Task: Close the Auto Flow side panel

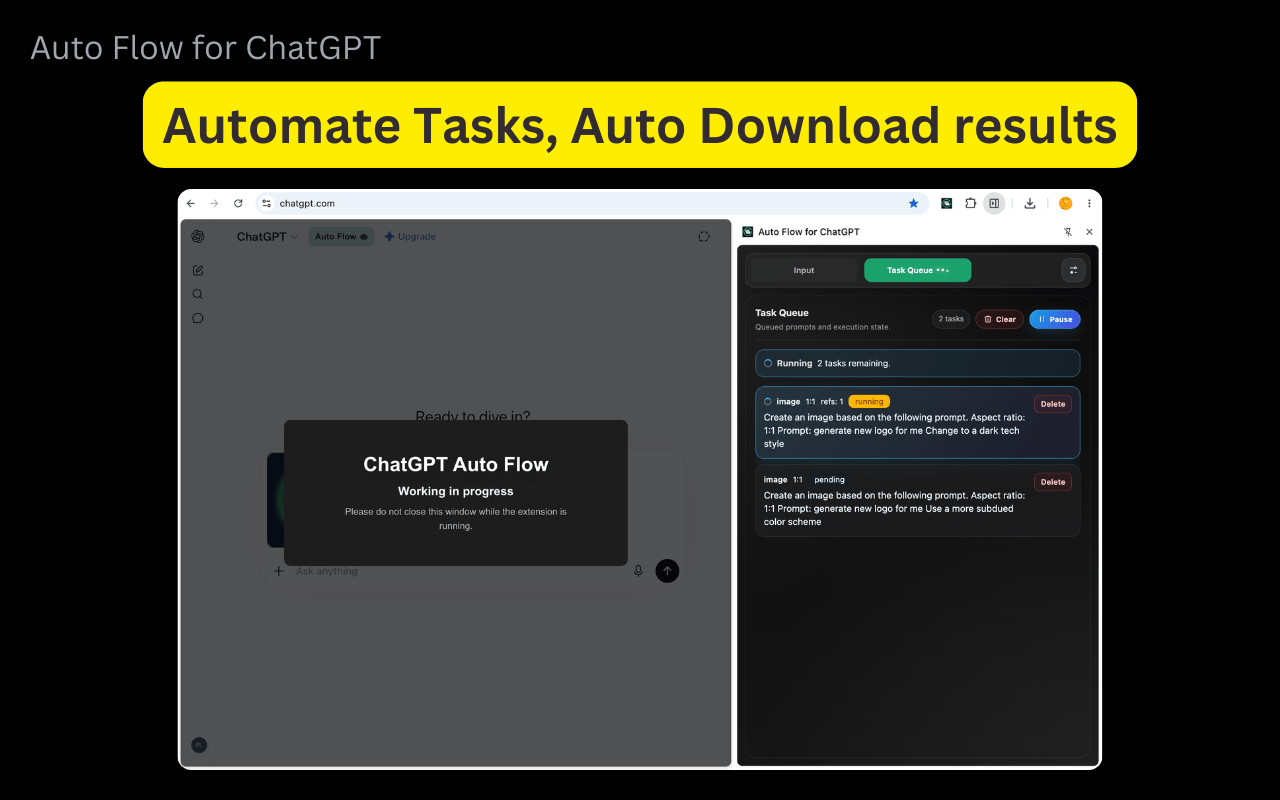Action: click(1089, 232)
